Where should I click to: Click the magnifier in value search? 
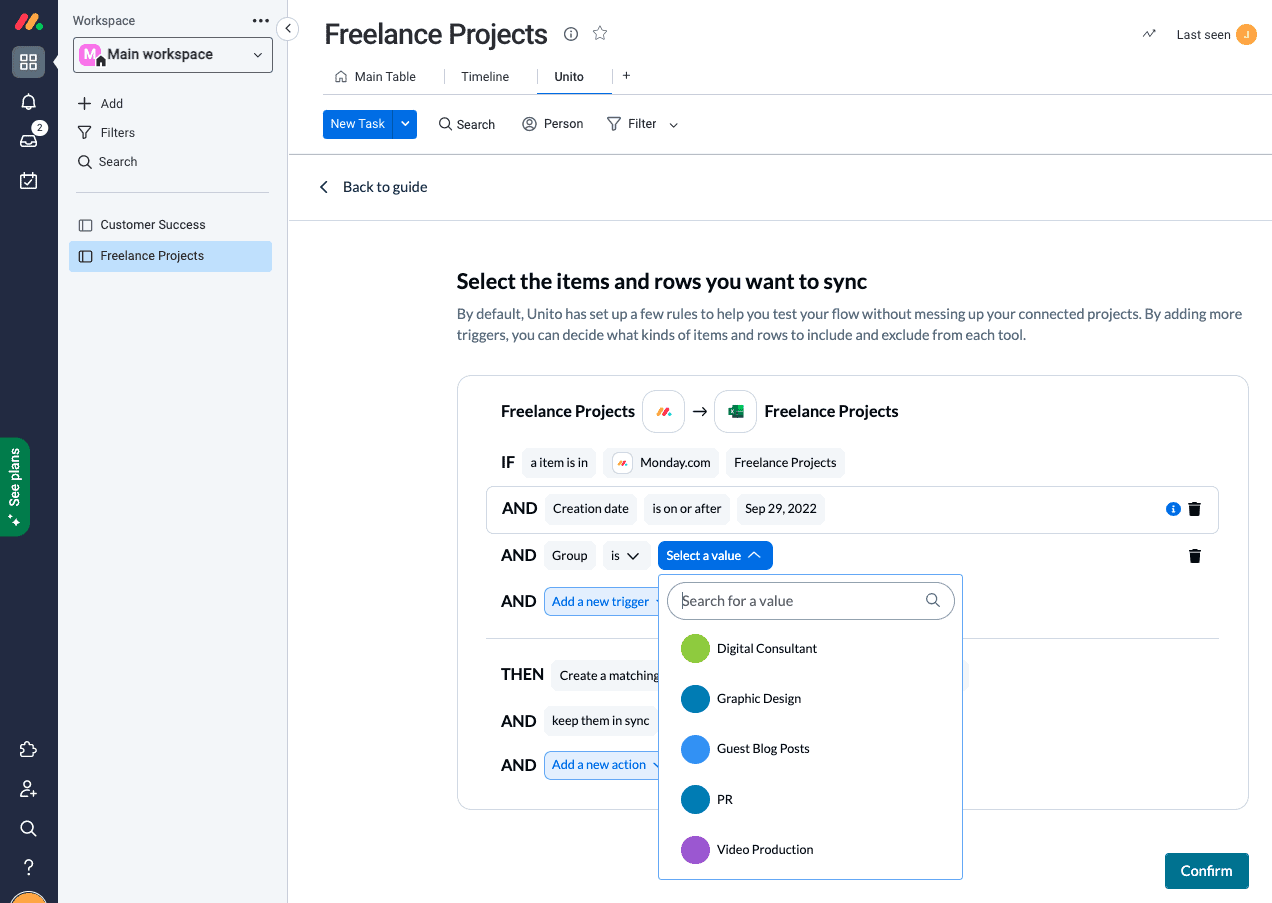tap(933, 601)
